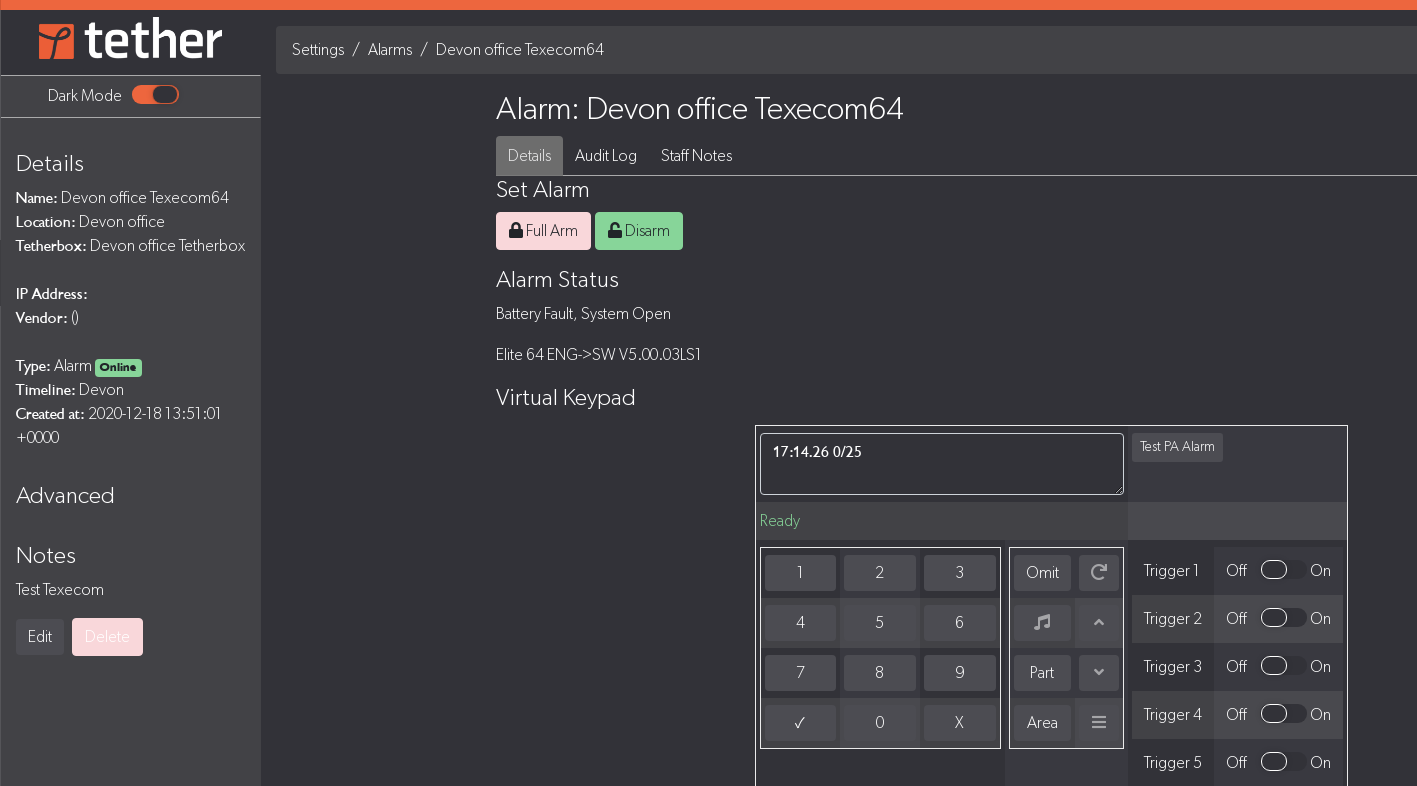Open Alarms from the breadcrumb
The image size is (1417, 786).
click(390, 49)
